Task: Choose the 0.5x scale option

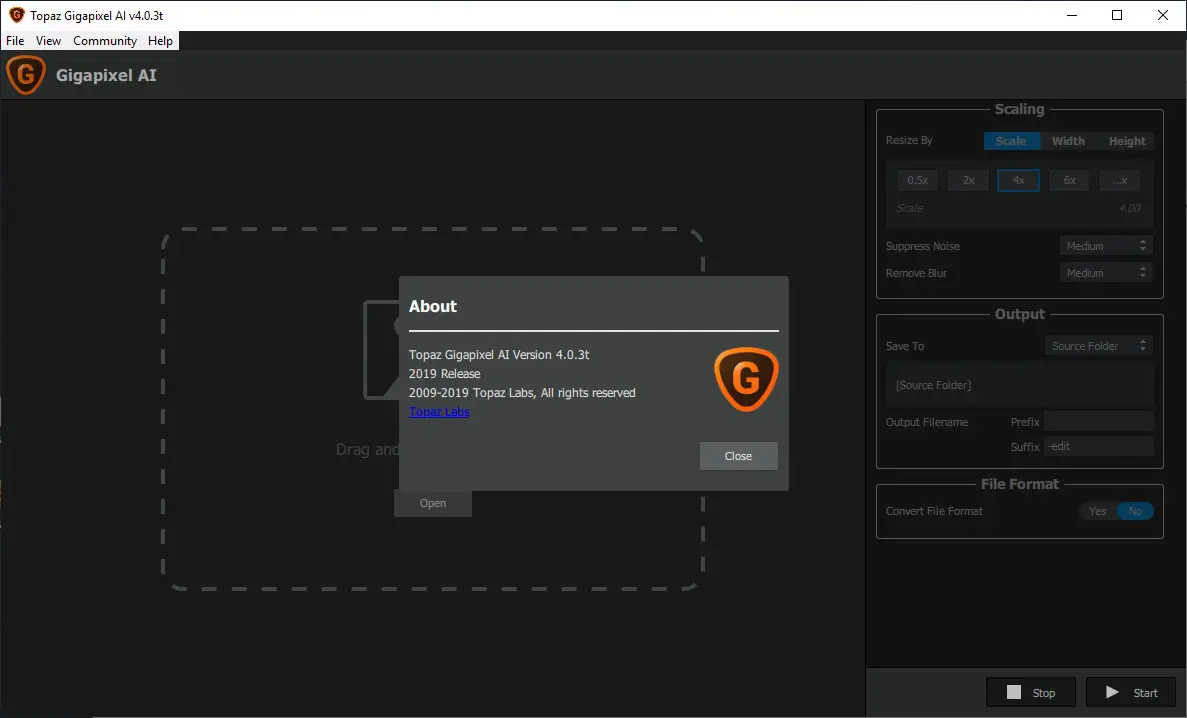Action: pos(918,180)
